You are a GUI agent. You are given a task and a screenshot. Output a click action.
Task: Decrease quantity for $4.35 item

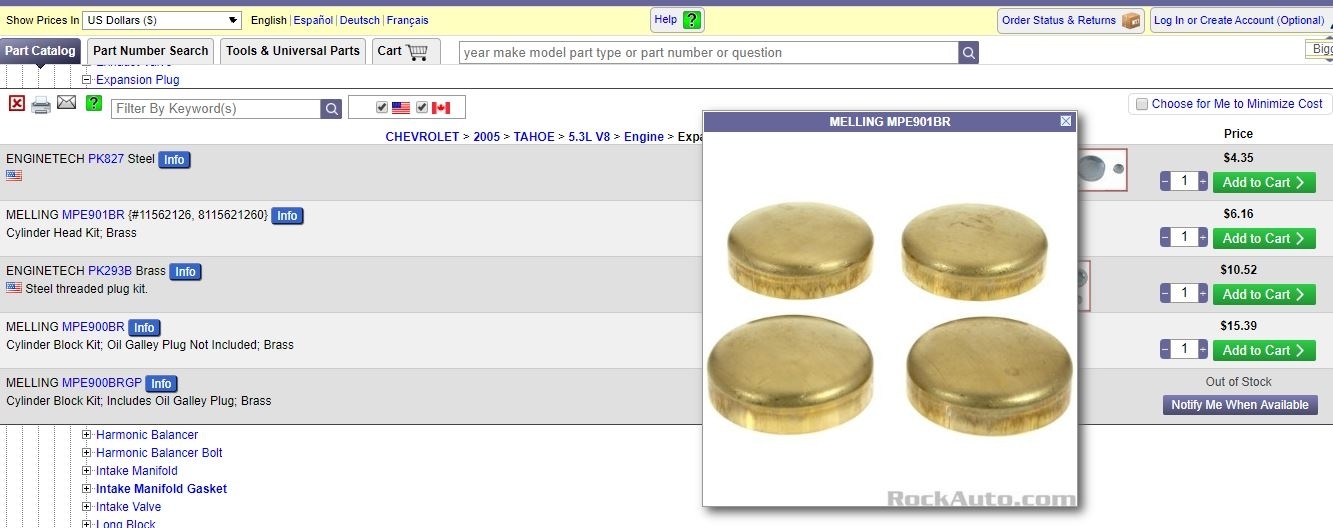point(1165,182)
